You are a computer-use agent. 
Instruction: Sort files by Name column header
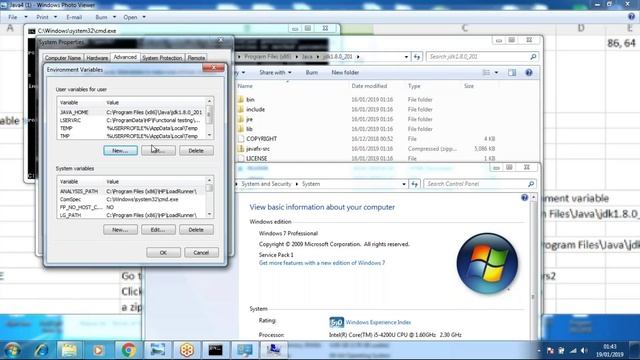245,86
